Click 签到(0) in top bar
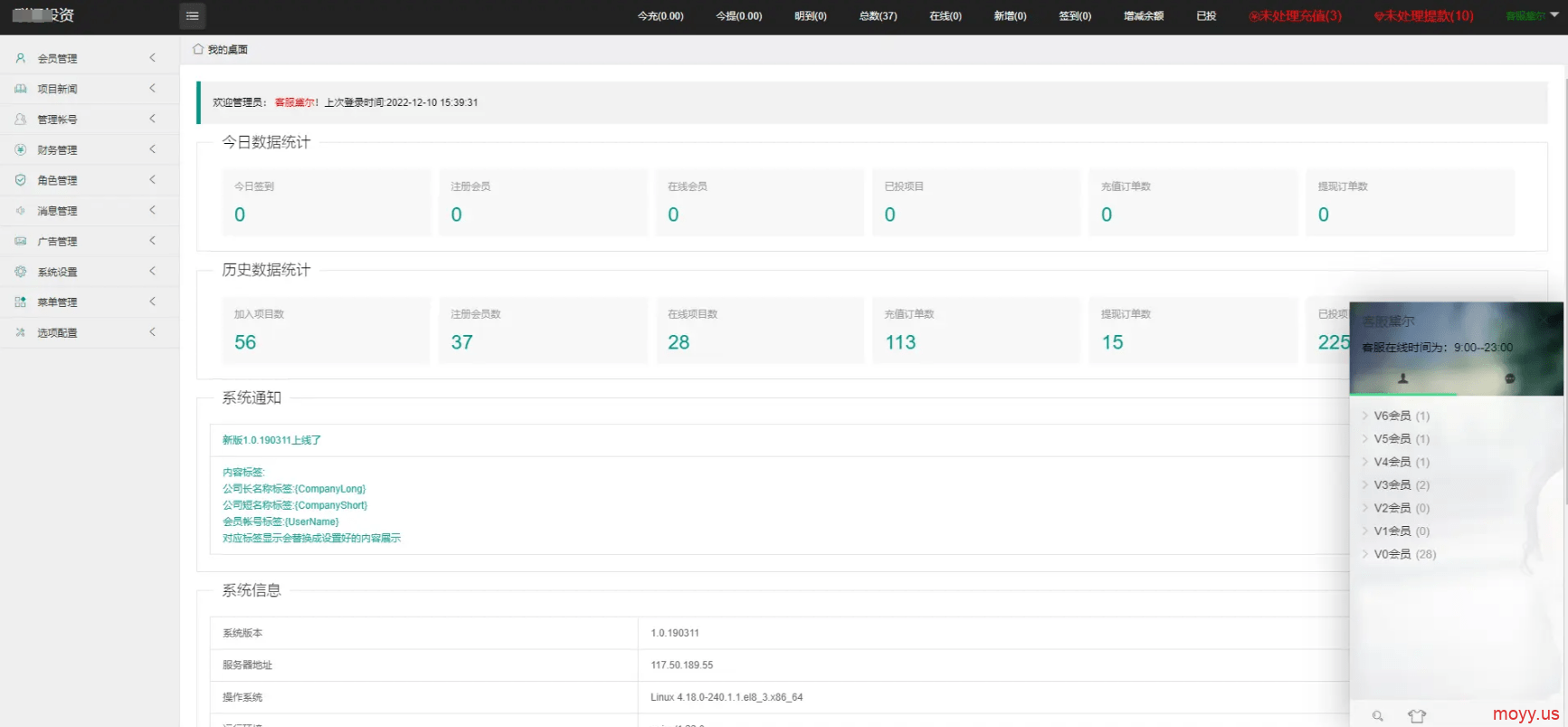This screenshot has width=1568, height=727. [1075, 16]
